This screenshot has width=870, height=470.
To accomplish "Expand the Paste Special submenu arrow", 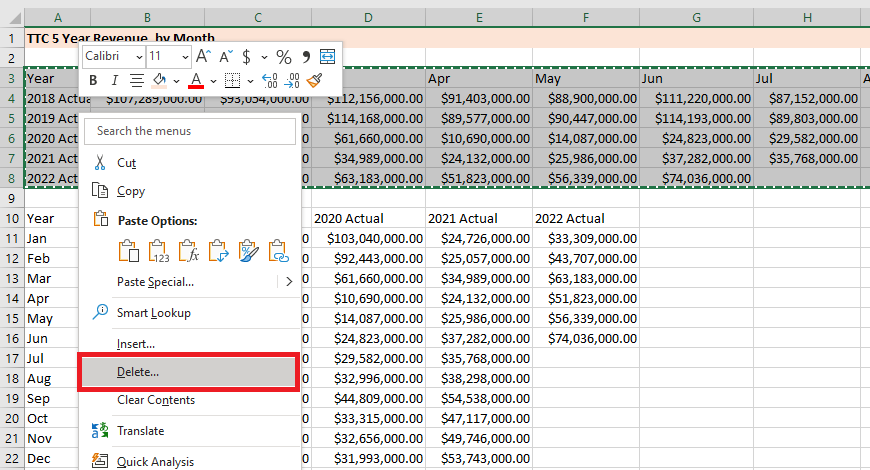I will 289,282.
